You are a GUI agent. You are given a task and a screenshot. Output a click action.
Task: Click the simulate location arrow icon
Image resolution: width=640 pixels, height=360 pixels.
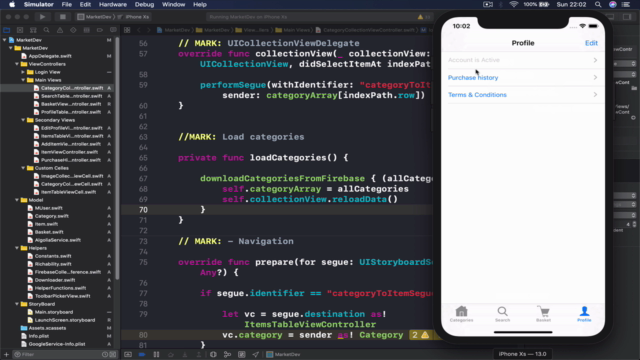[256, 354]
